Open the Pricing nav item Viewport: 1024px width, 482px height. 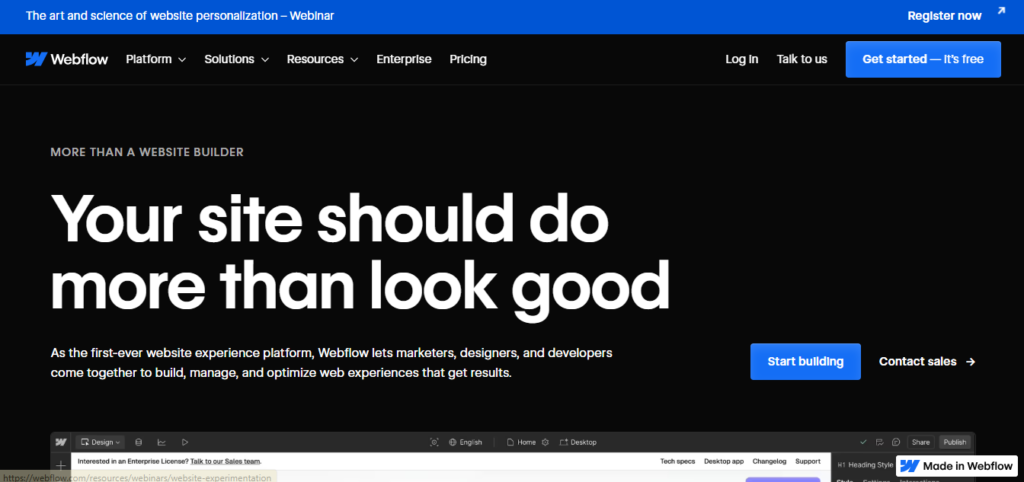(x=468, y=59)
